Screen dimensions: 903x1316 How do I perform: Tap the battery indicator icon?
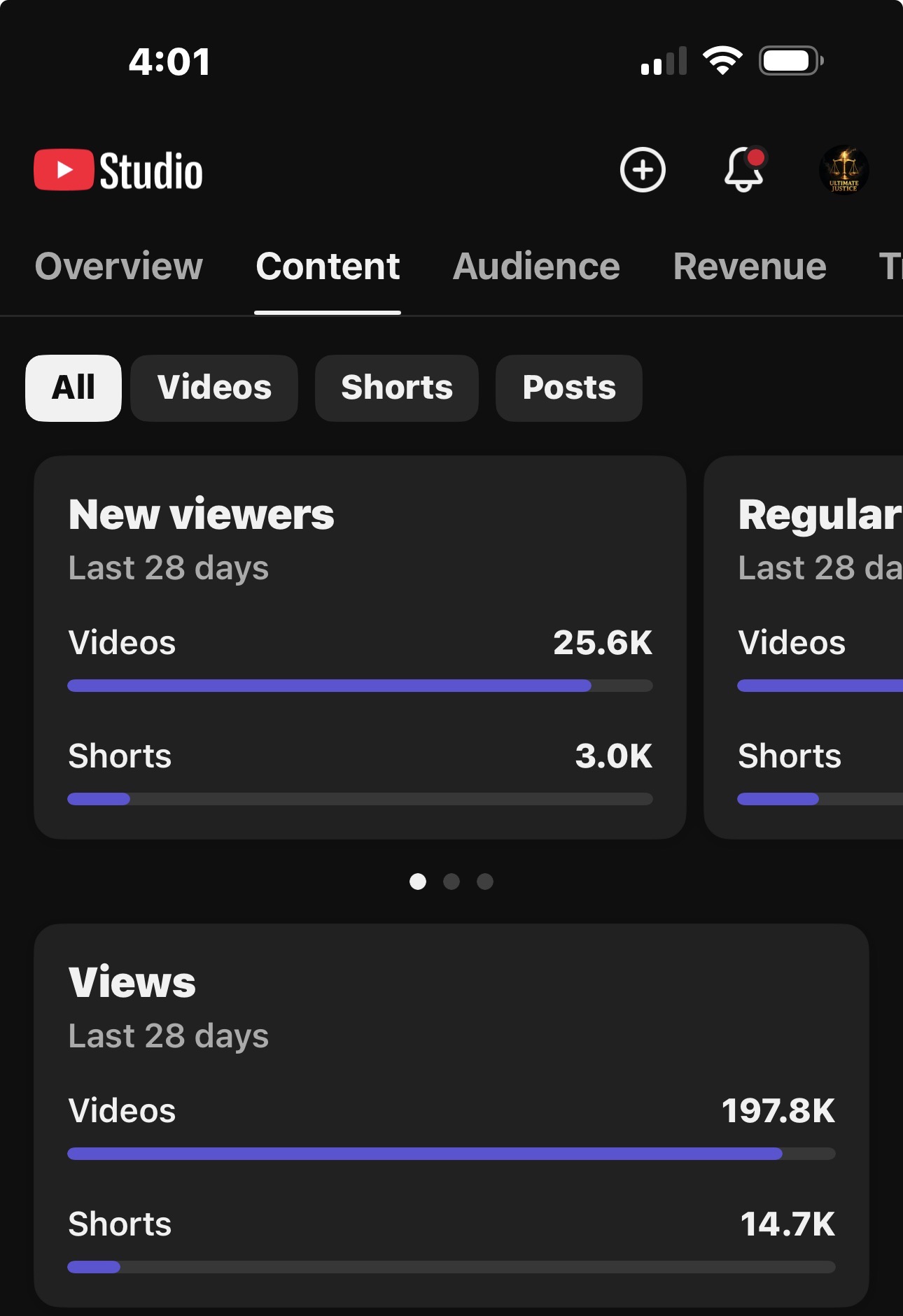point(791,61)
